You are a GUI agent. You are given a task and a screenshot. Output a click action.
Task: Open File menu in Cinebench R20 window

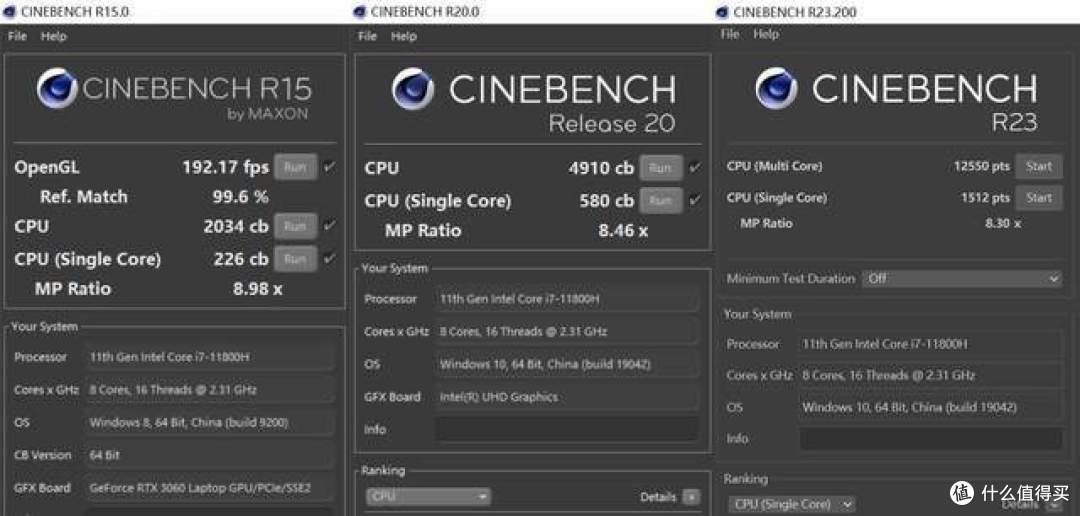tap(367, 36)
